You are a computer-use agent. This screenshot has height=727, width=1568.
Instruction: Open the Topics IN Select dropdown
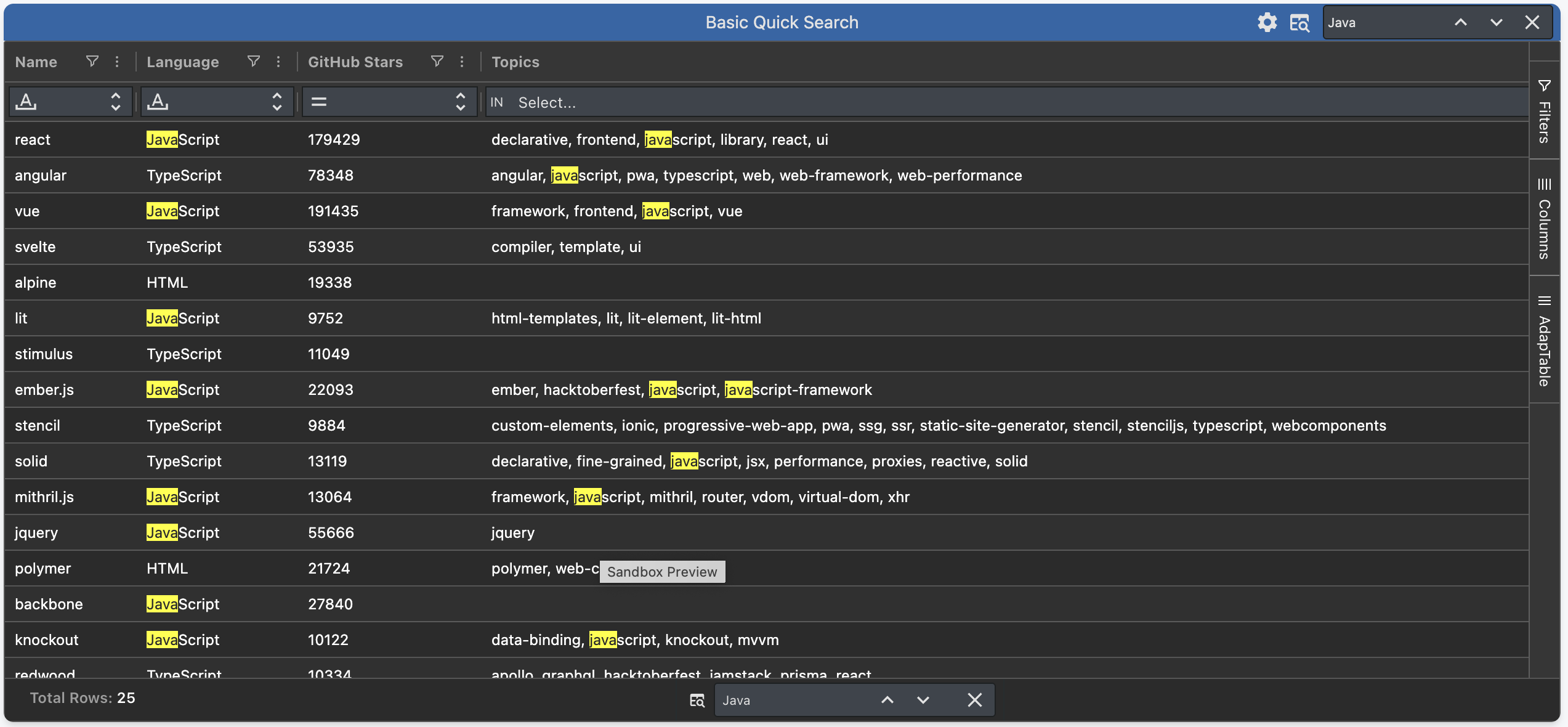[1007, 102]
